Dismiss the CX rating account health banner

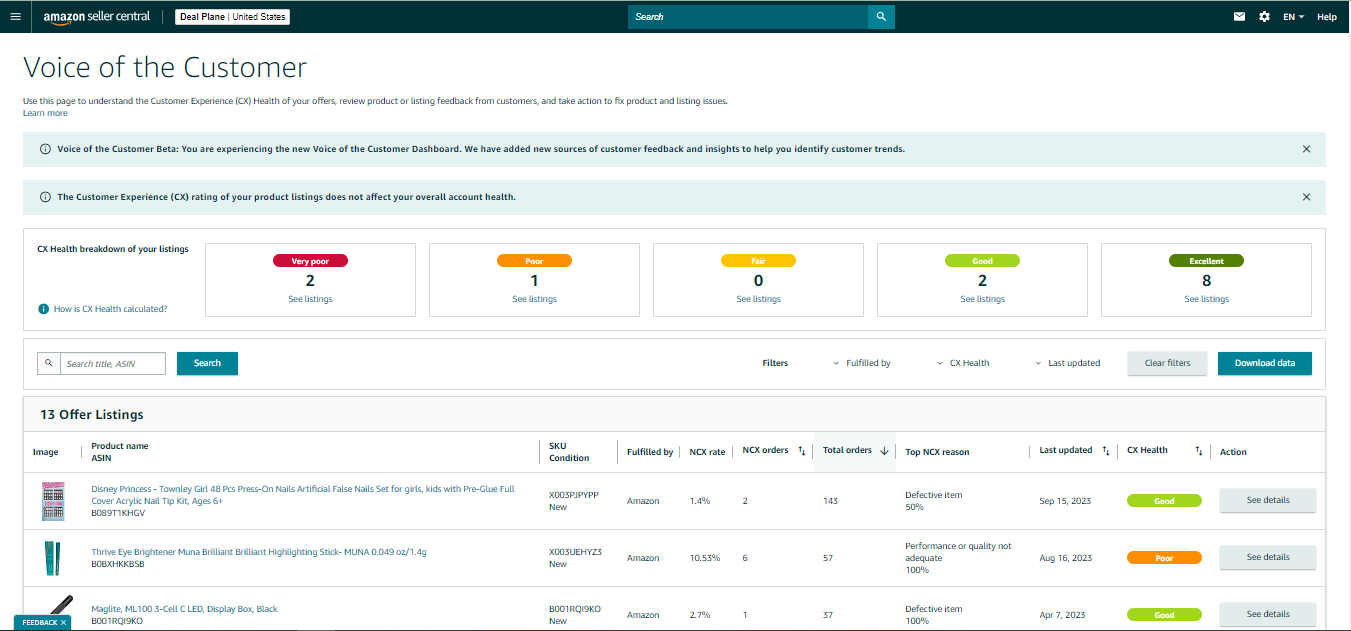point(1306,197)
